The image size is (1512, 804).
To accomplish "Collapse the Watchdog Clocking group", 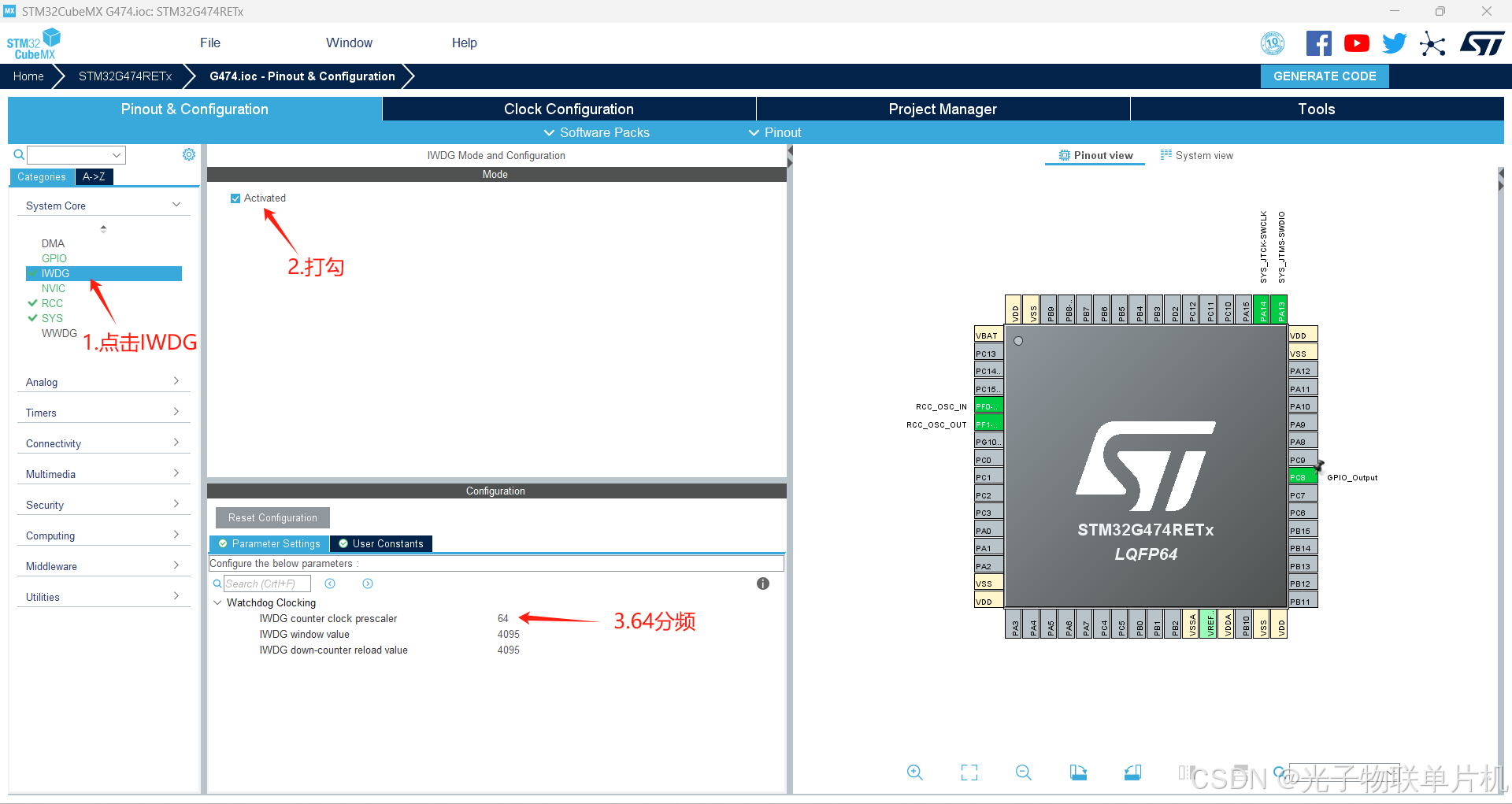I will pyautogui.click(x=217, y=602).
